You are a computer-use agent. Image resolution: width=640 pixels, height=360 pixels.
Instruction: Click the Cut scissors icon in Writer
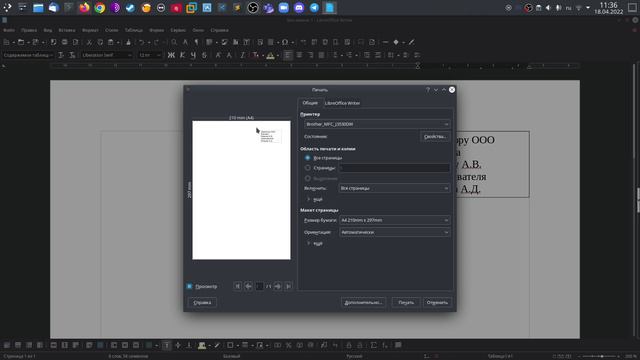[89, 42]
